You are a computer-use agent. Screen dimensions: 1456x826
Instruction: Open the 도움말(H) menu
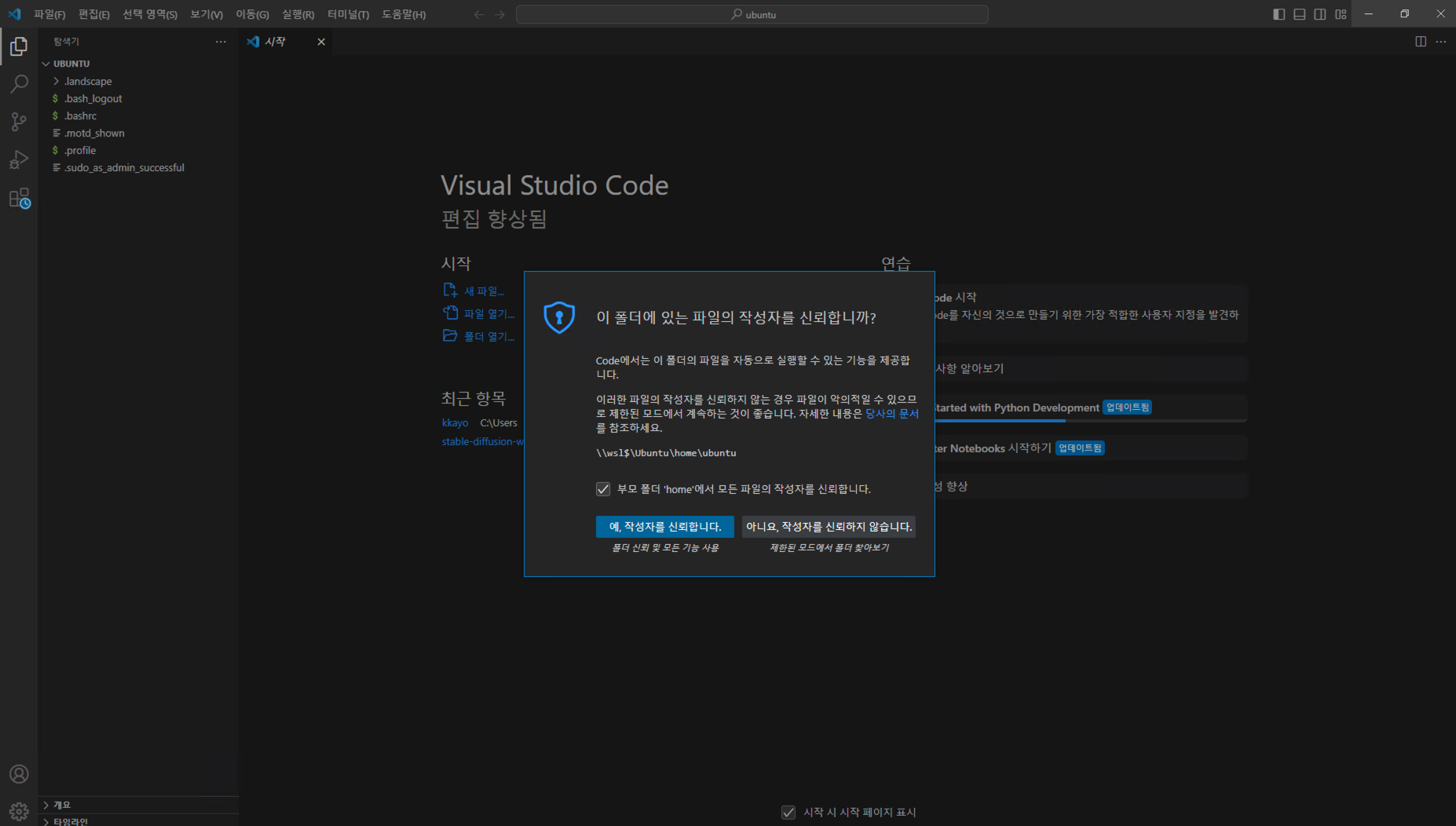(404, 14)
